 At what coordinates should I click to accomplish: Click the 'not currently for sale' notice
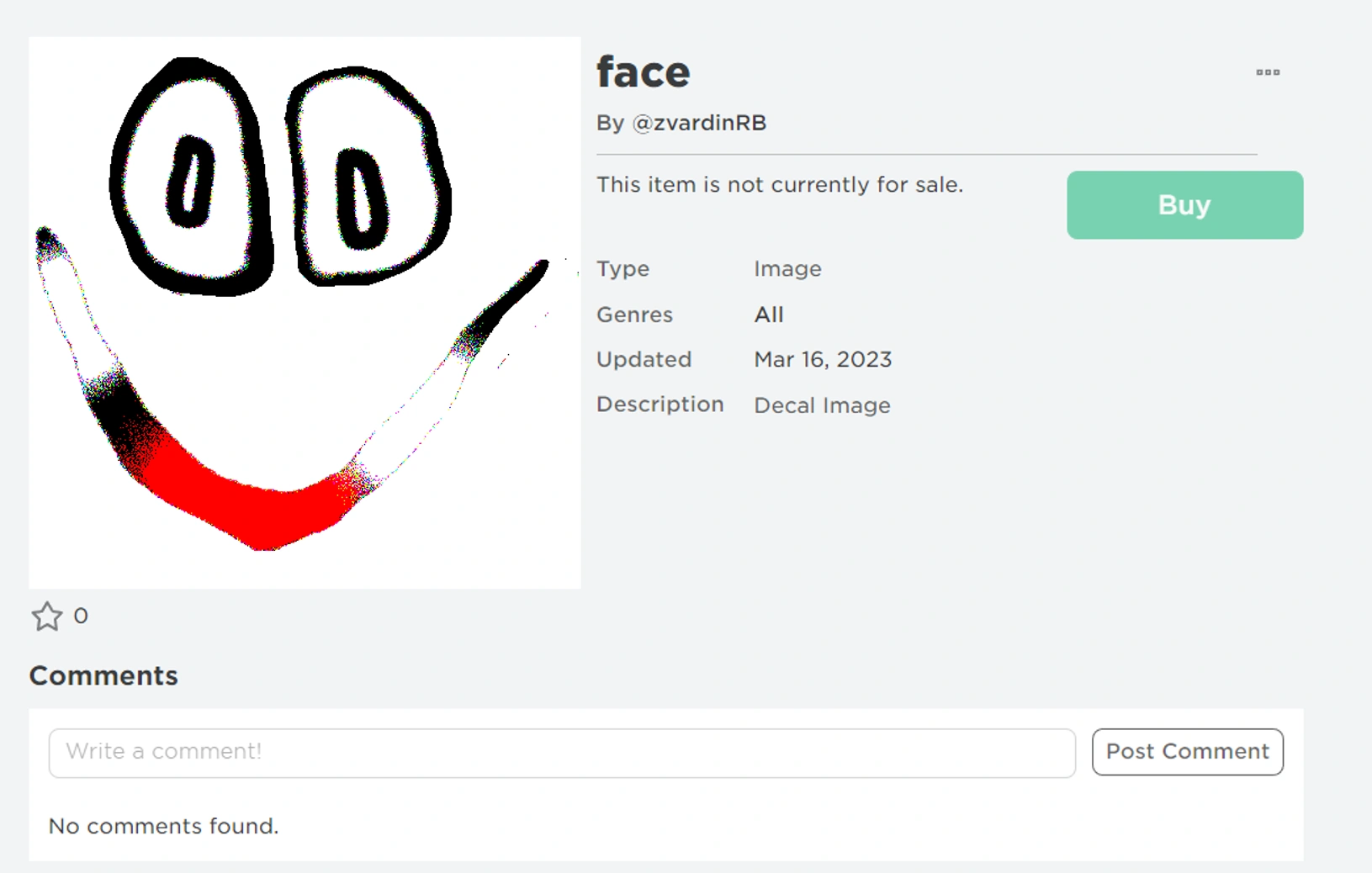[779, 185]
